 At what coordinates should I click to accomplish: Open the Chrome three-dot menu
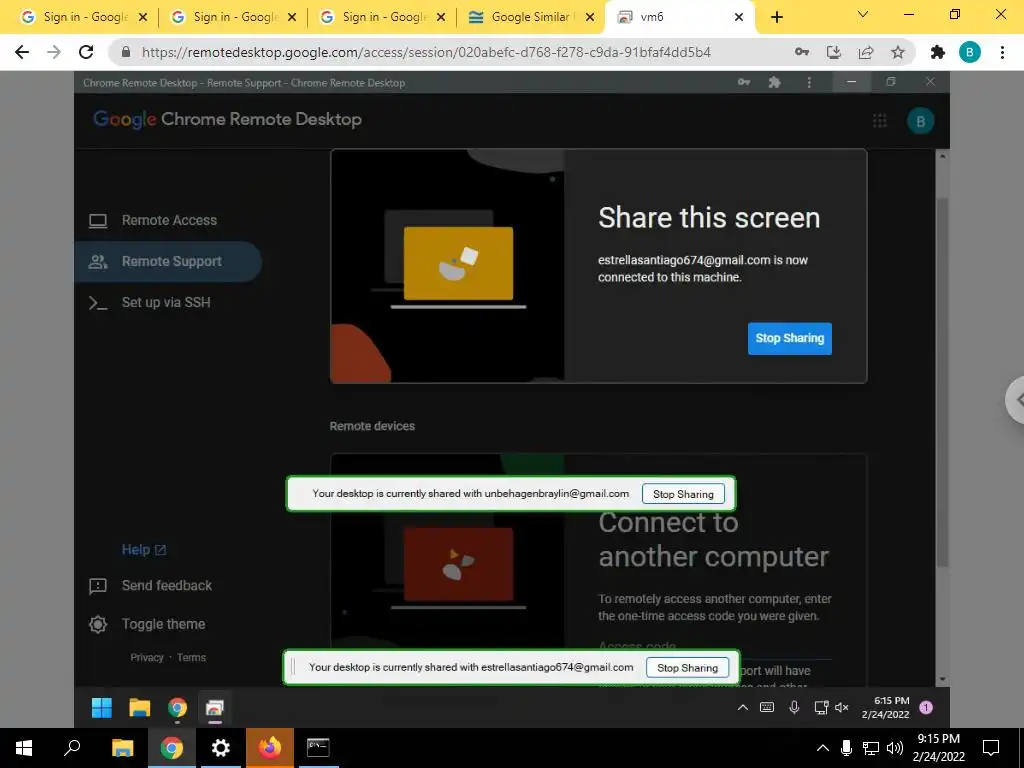(x=1002, y=52)
